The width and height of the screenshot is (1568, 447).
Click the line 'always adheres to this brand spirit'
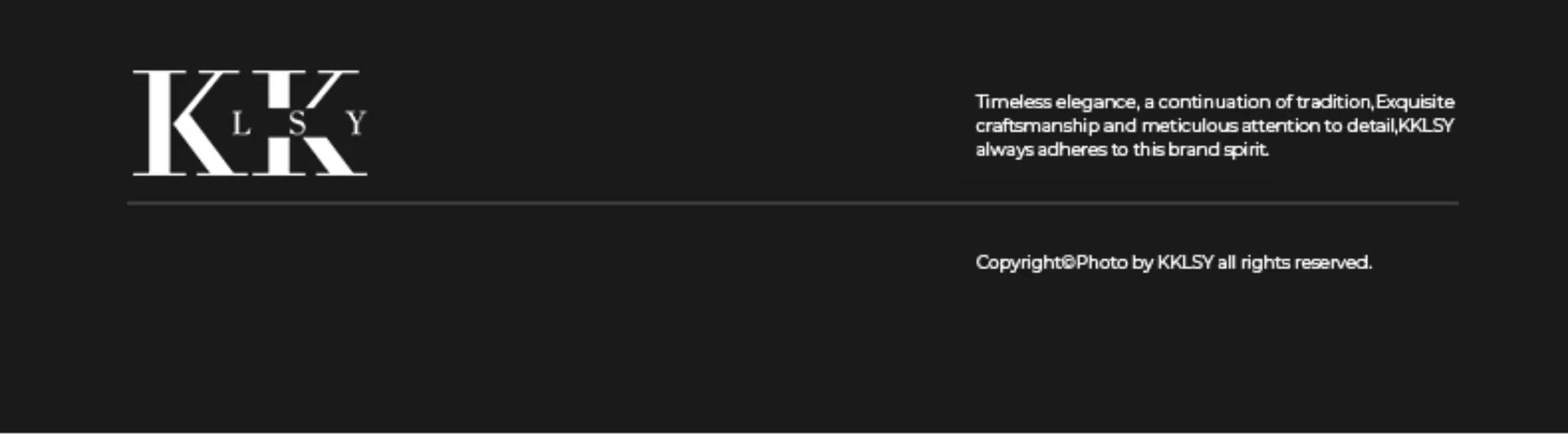(x=1122, y=150)
